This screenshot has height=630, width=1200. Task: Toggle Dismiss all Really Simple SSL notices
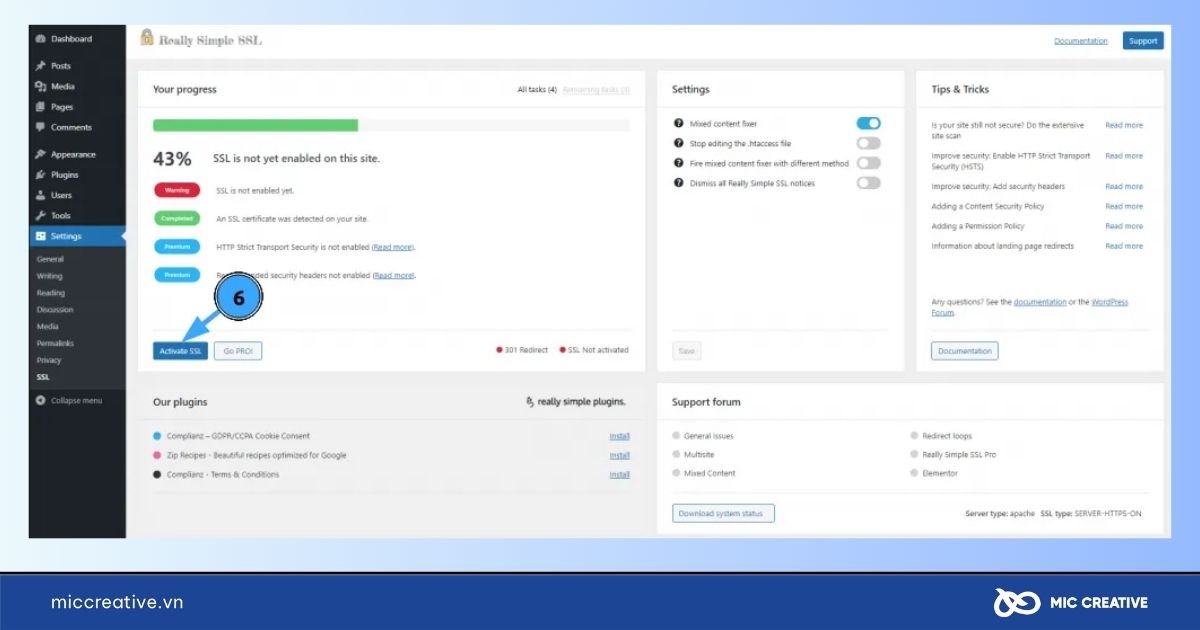click(x=868, y=183)
